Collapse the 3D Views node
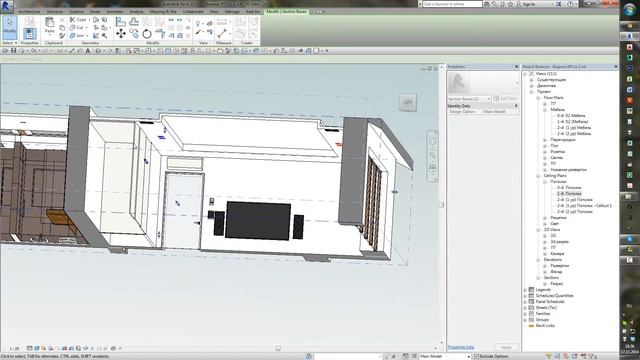640x360 pixels. [x=538, y=230]
